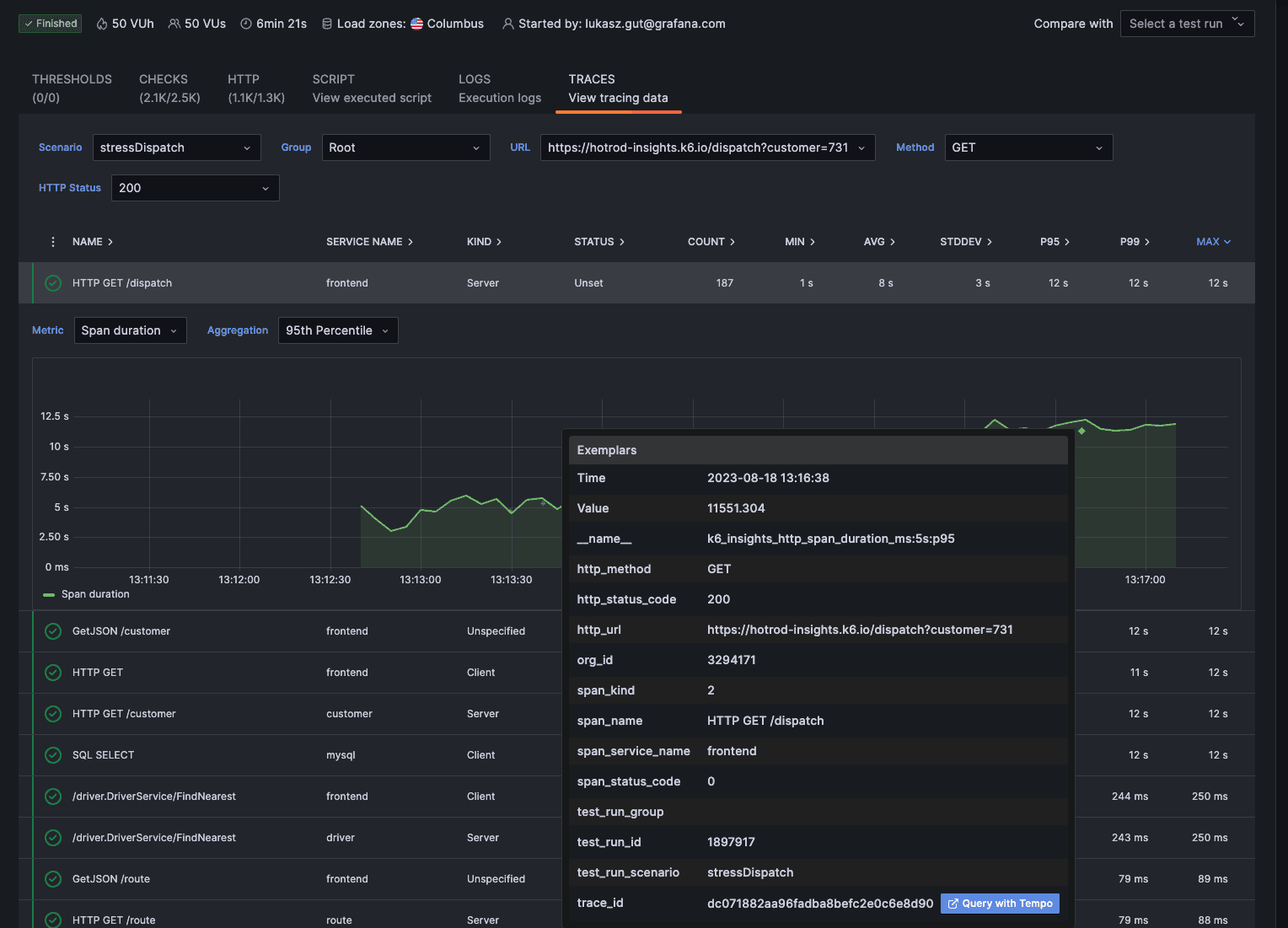Click the kebab menu icon on the table header
Image resolution: width=1288 pixels, height=928 pixels.
(x=52, y=241)
